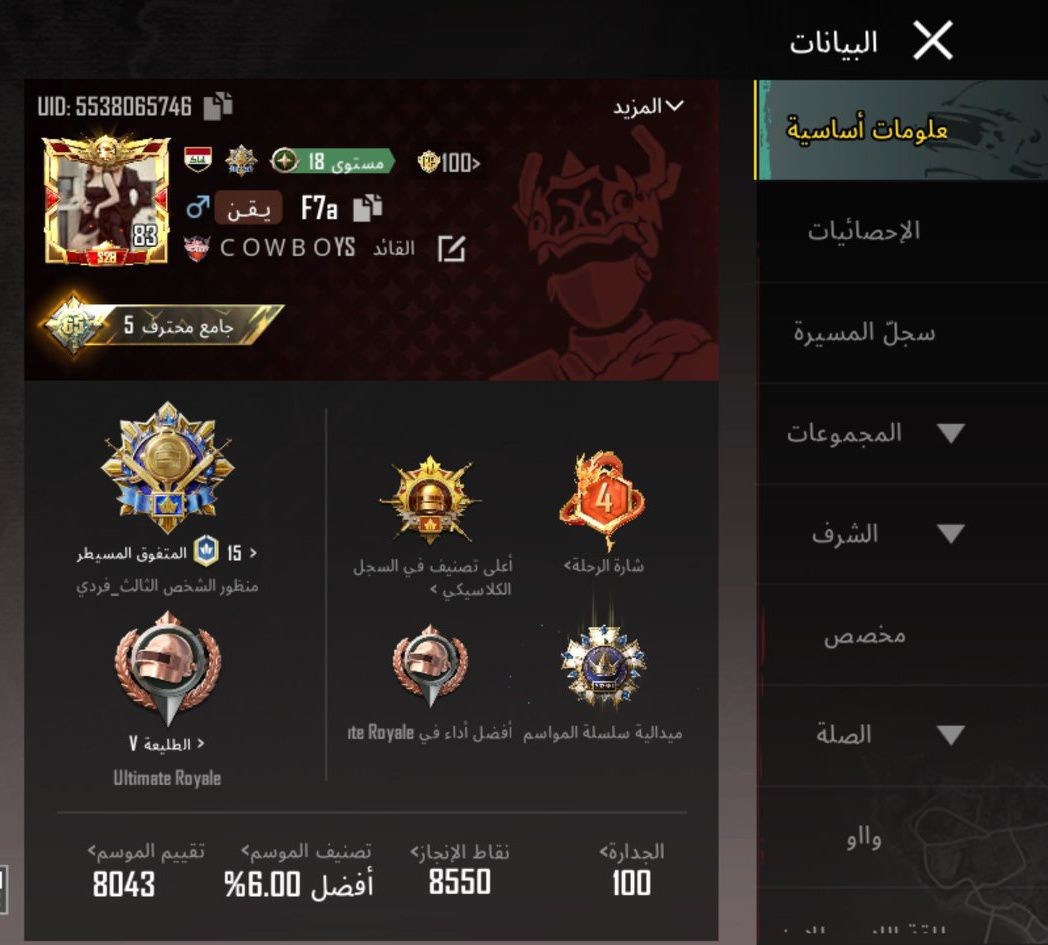The height and width of the screenshot is (945, 1048).
Task: Tap the player avatar thumbnail
Action: [106, 199]
